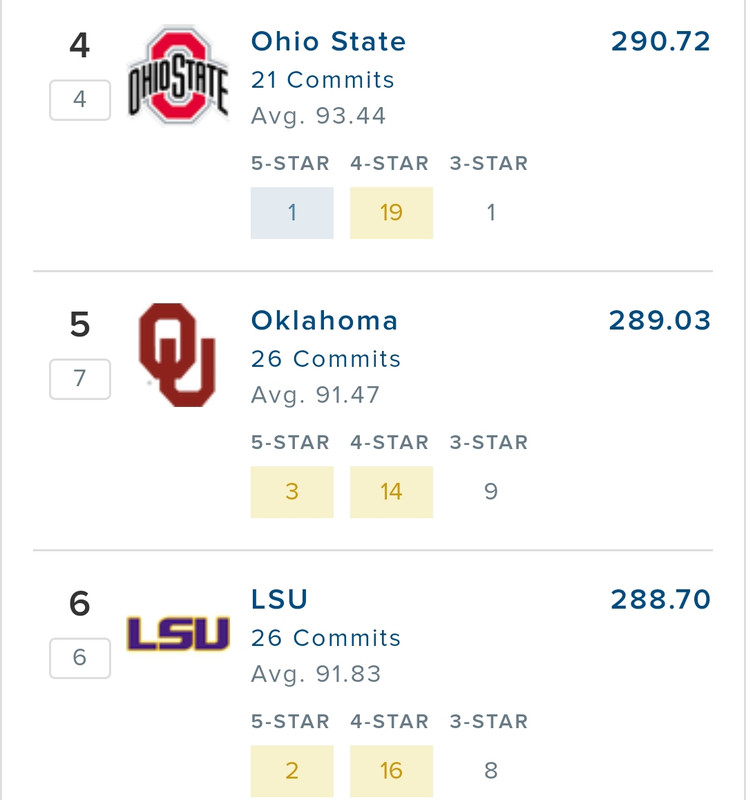The image size is (746, 800).
Task: Click Ohio State's 290.72 points score
Action: coord(660,42)
